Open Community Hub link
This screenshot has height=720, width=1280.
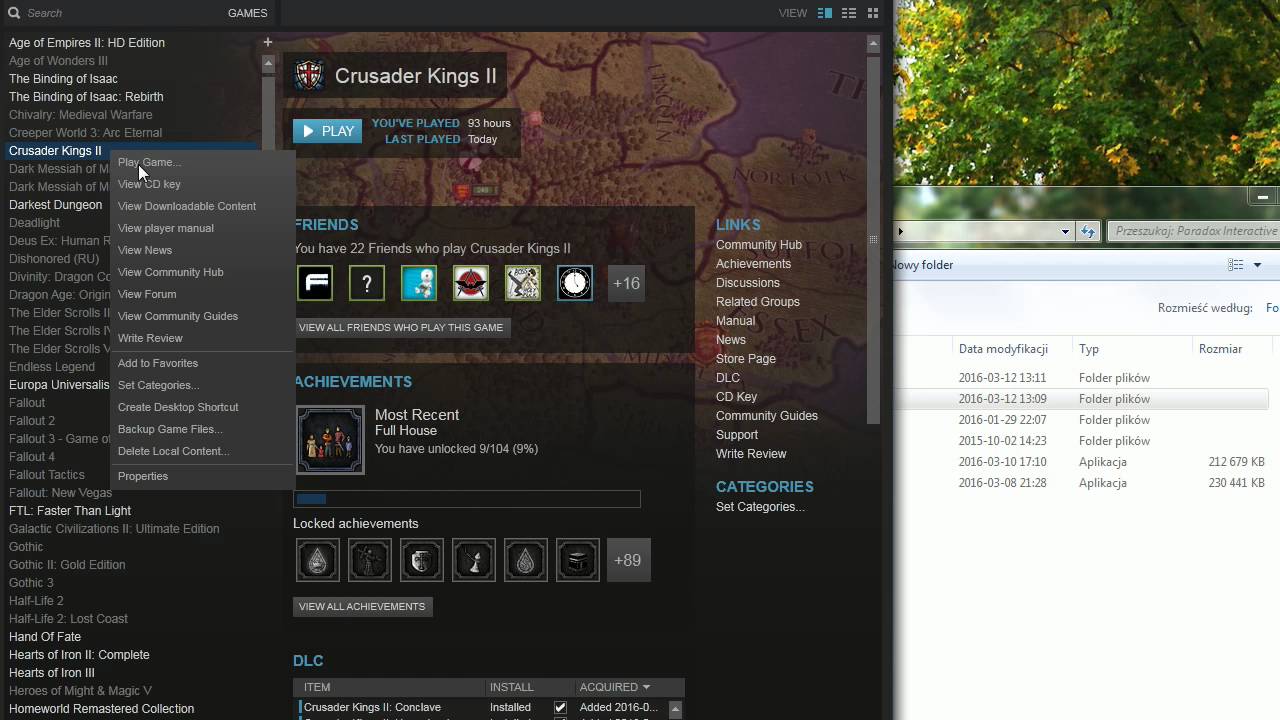(x=759, y=245)
